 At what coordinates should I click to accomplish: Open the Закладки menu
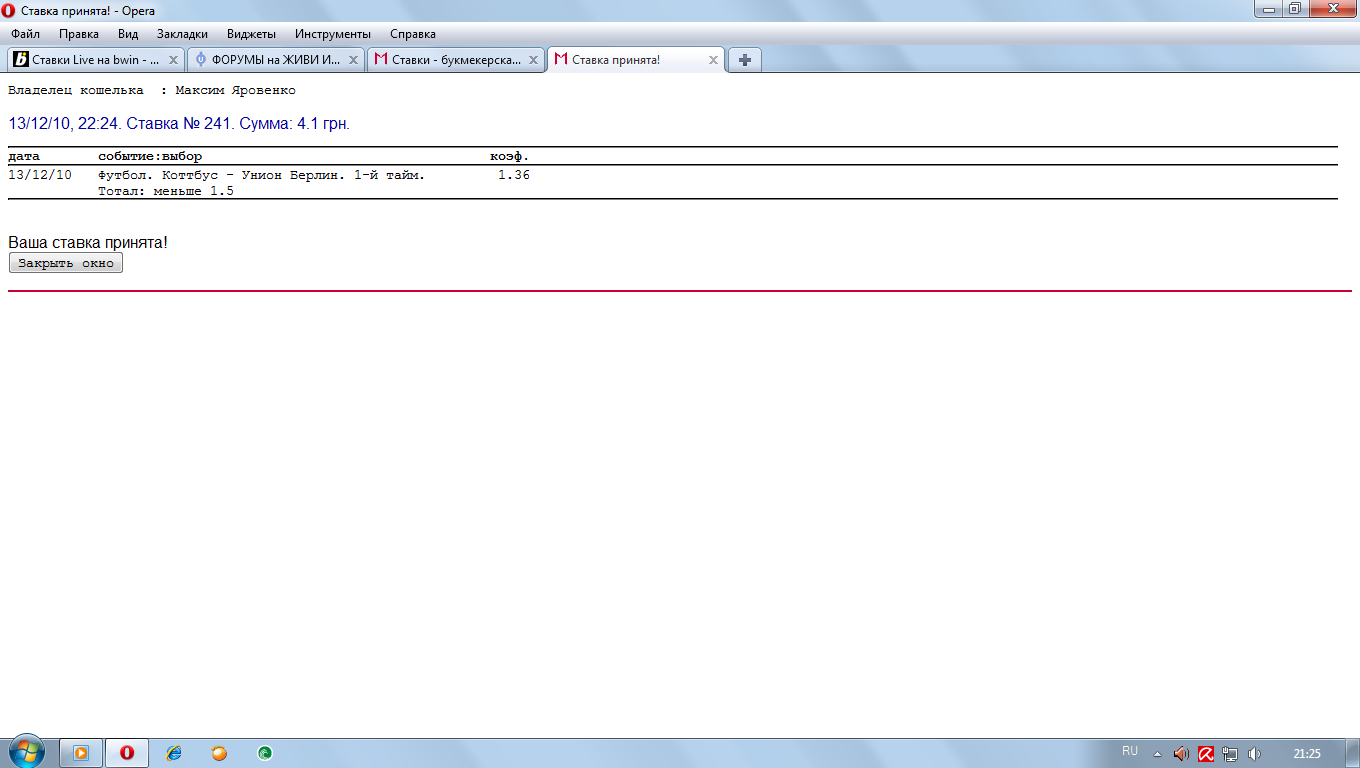182,33
